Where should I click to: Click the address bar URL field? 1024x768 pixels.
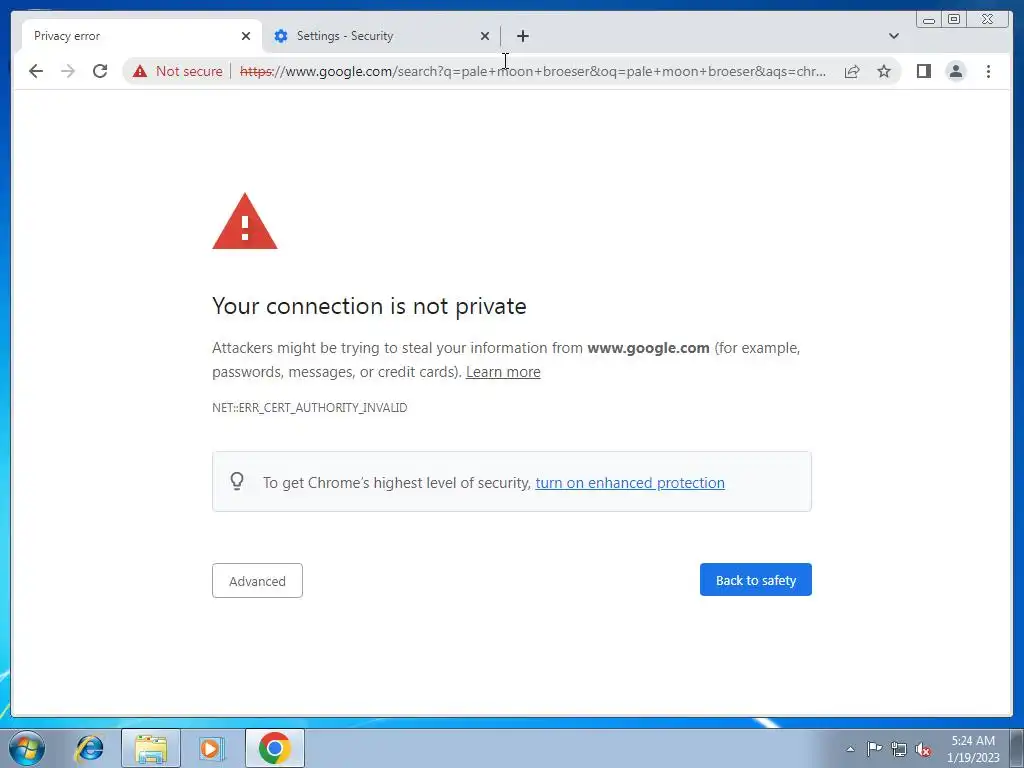coord(532,71)
